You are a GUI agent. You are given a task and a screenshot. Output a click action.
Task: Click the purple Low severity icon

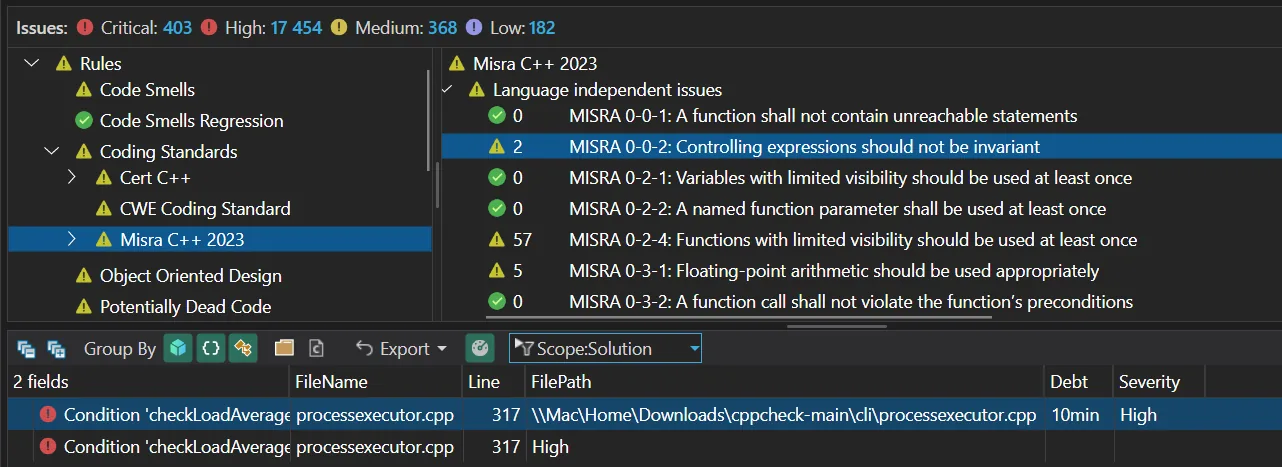(473, 28)
